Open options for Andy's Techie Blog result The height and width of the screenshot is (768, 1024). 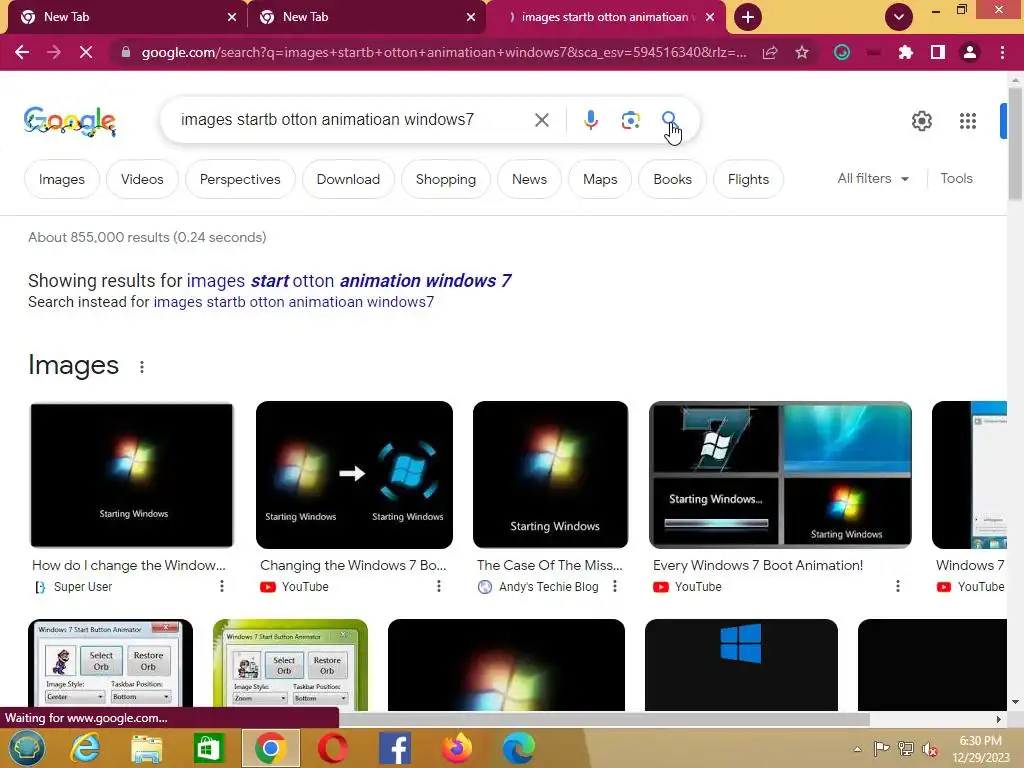(x=615, y=586)
